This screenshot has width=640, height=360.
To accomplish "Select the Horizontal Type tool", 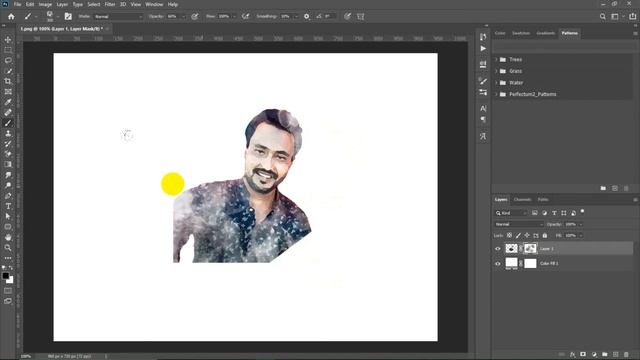I will click(8, 206).
